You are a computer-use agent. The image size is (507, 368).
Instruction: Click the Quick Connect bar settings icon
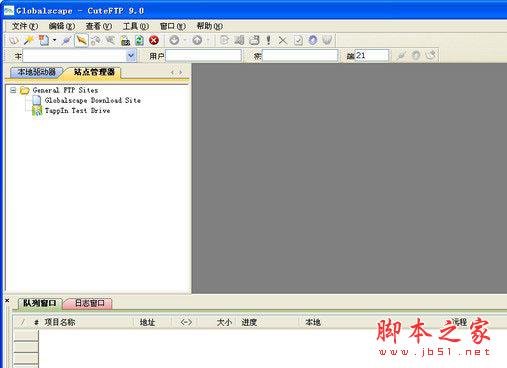416,56
